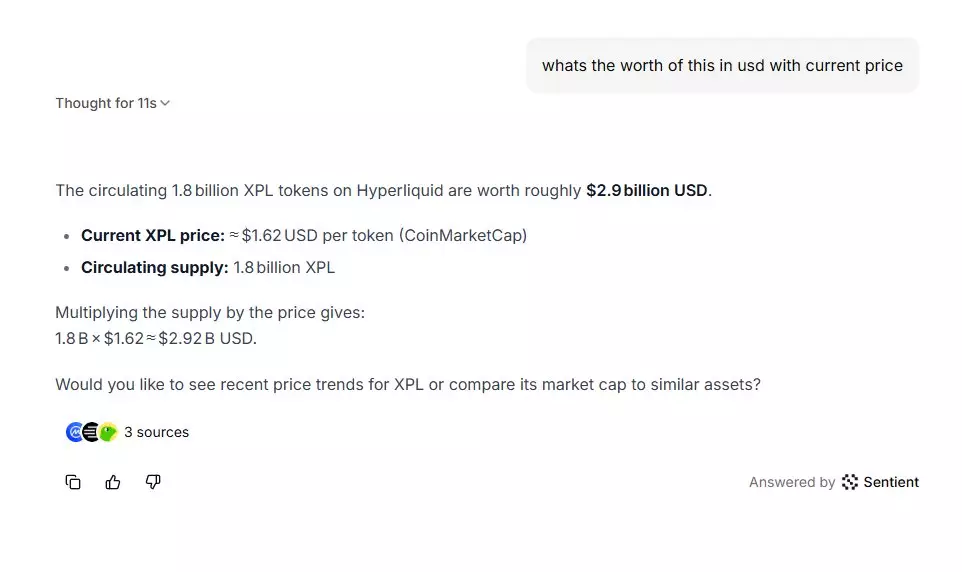Click the Sentient name beside Answered by

click(891, 482)
